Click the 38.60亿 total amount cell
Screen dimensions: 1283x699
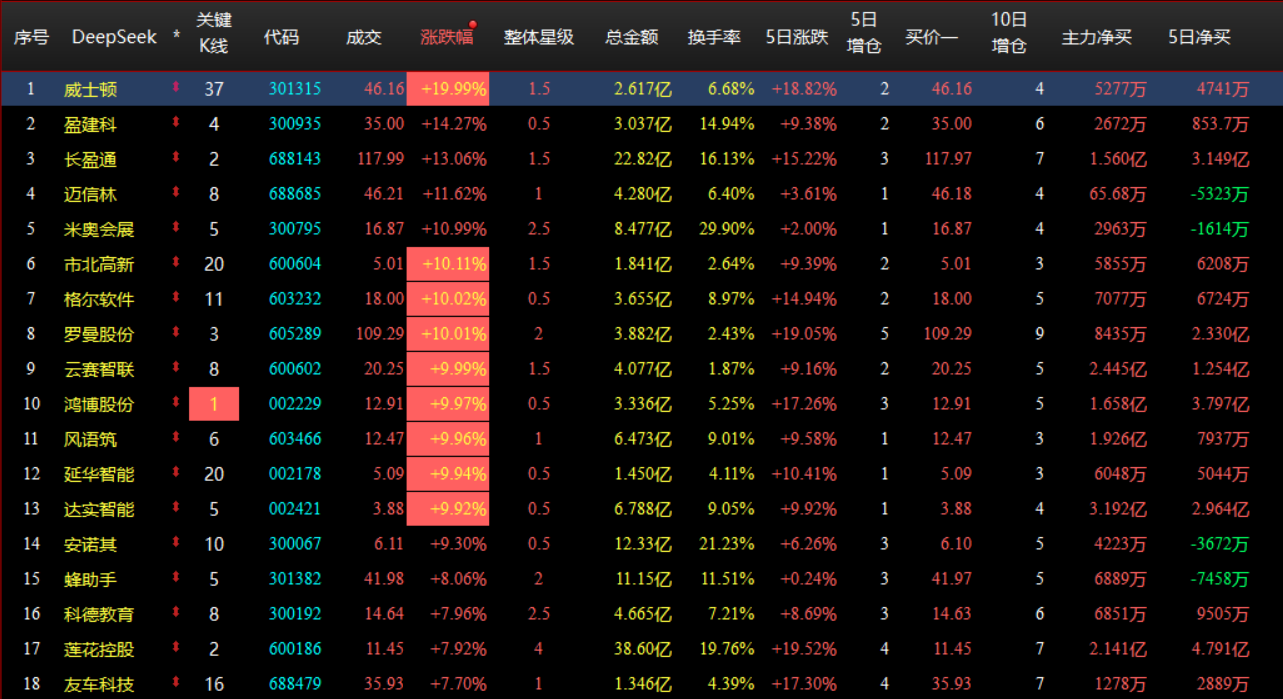pos(642,649)
